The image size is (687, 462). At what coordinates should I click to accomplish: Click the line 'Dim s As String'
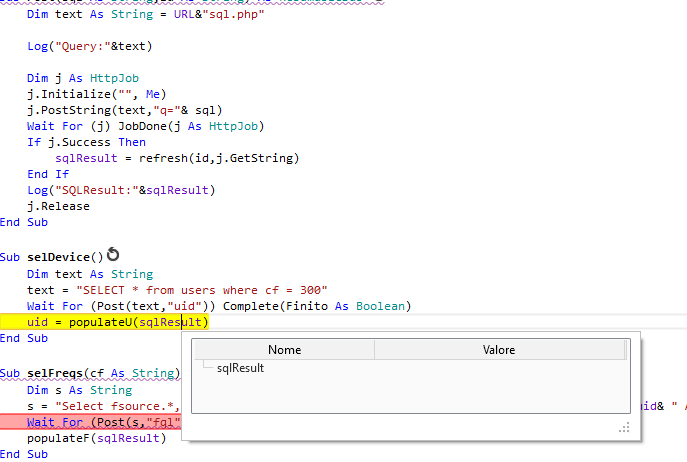coord(79,390)
